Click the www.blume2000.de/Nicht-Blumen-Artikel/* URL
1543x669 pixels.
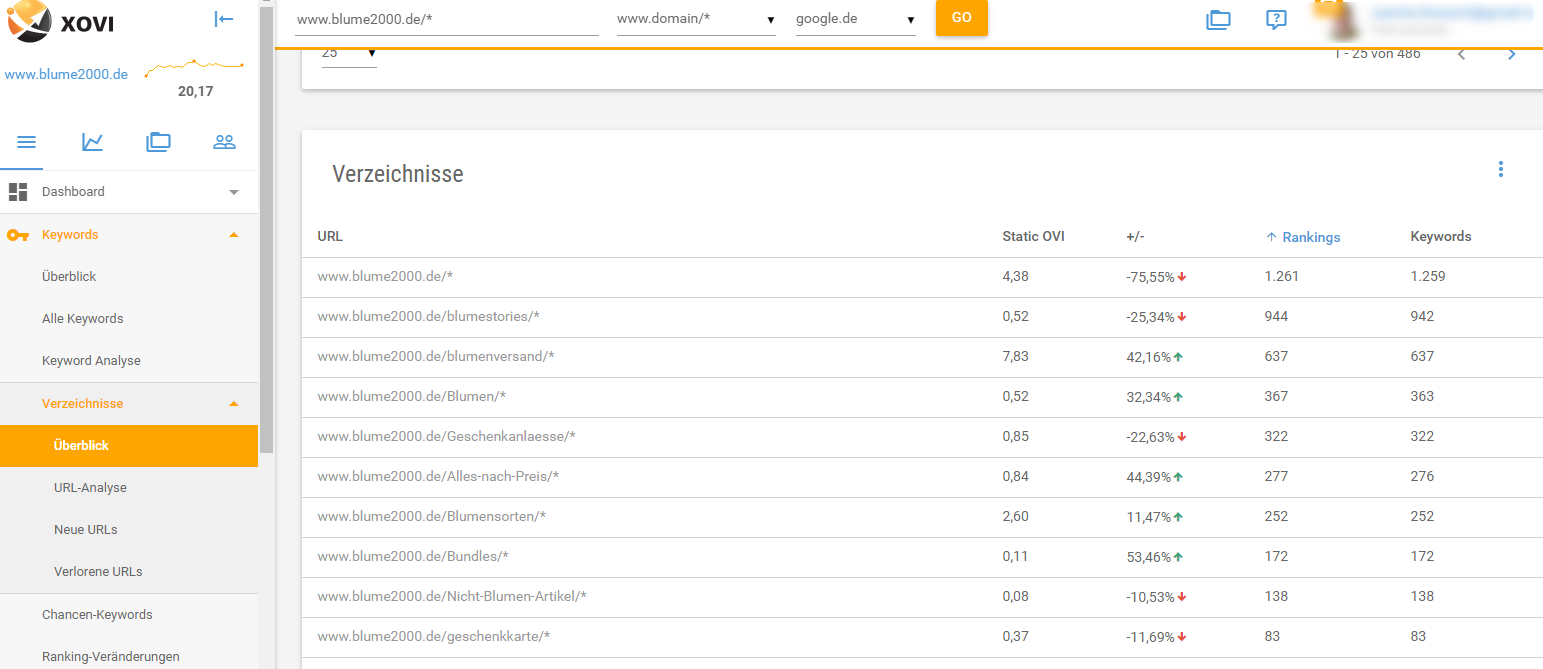pyautogui.click(x=452, y=597)
